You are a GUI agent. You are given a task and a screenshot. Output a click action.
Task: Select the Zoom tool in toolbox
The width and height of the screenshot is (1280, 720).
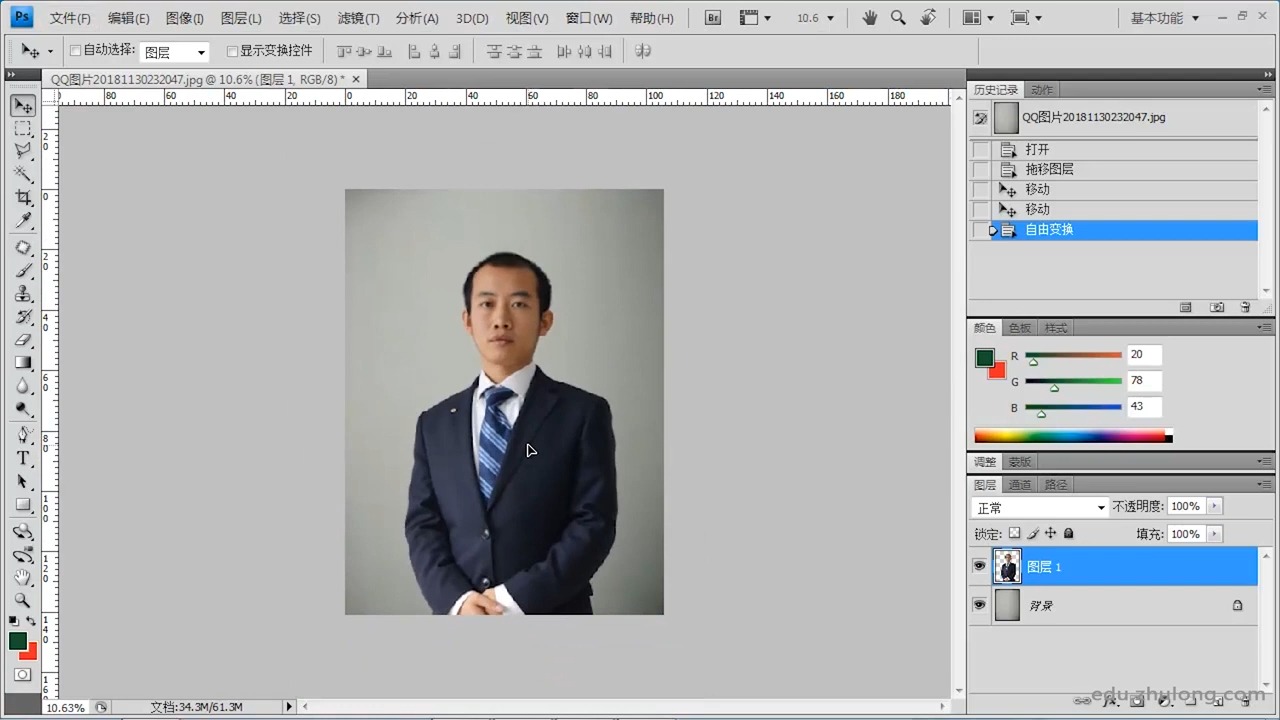tap(23, 600)
